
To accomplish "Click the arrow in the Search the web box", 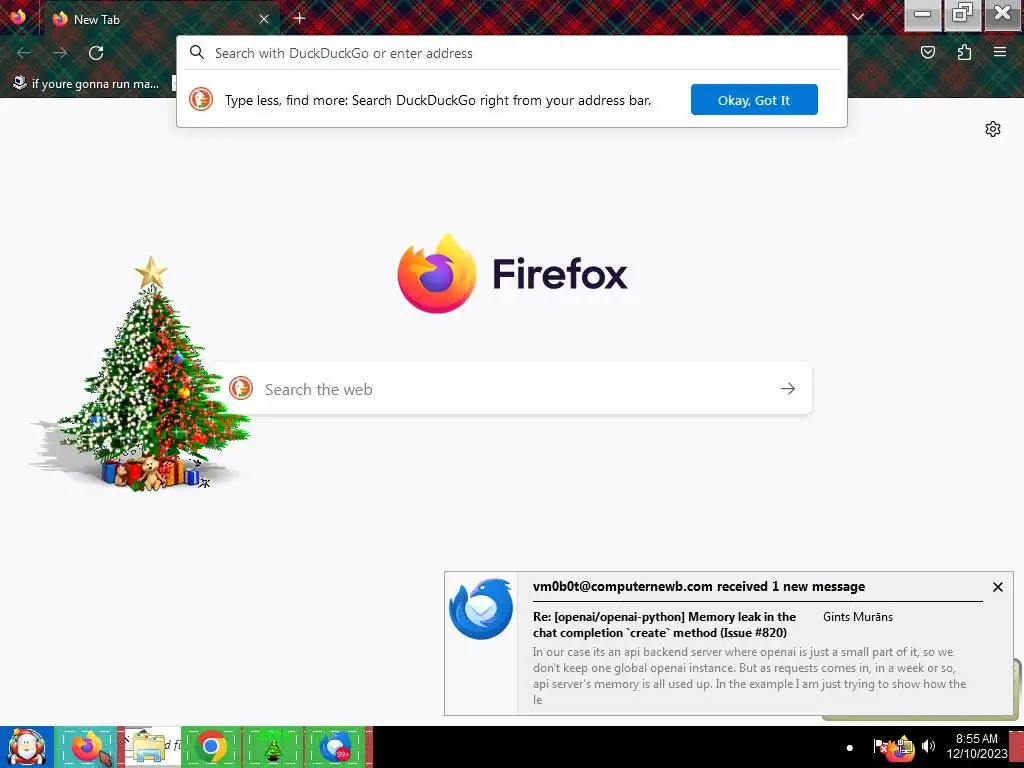I will [x=788, y=389].
